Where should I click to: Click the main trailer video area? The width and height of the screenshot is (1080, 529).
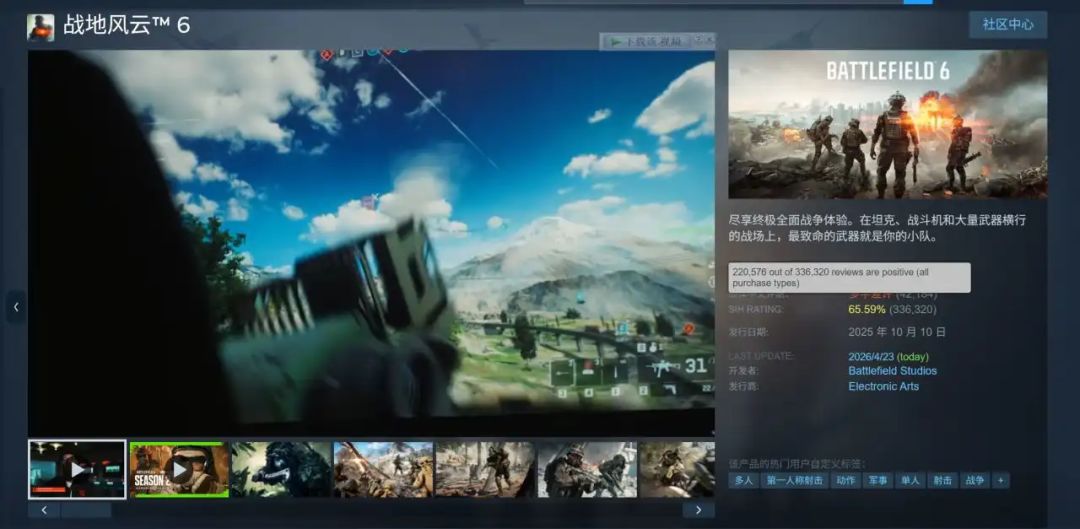[x=371, y=242]
